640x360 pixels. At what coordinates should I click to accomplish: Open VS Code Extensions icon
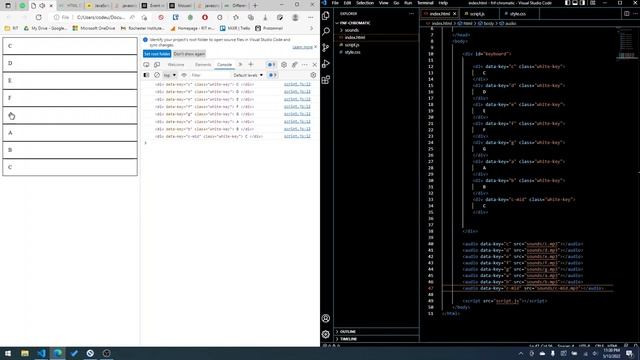pyautogui.click(x=326, y=80)
